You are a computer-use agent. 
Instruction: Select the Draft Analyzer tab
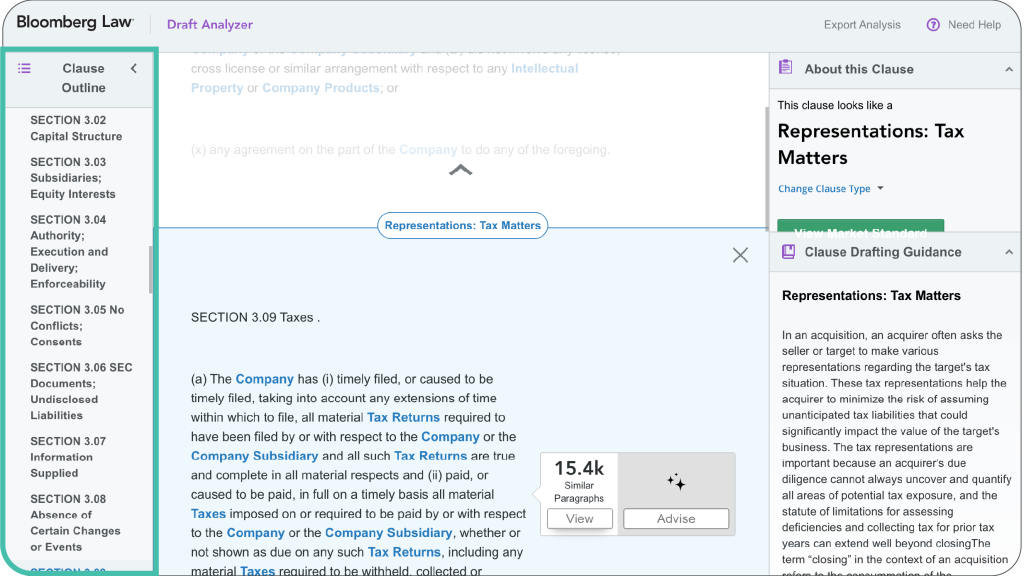pos(210,23)
